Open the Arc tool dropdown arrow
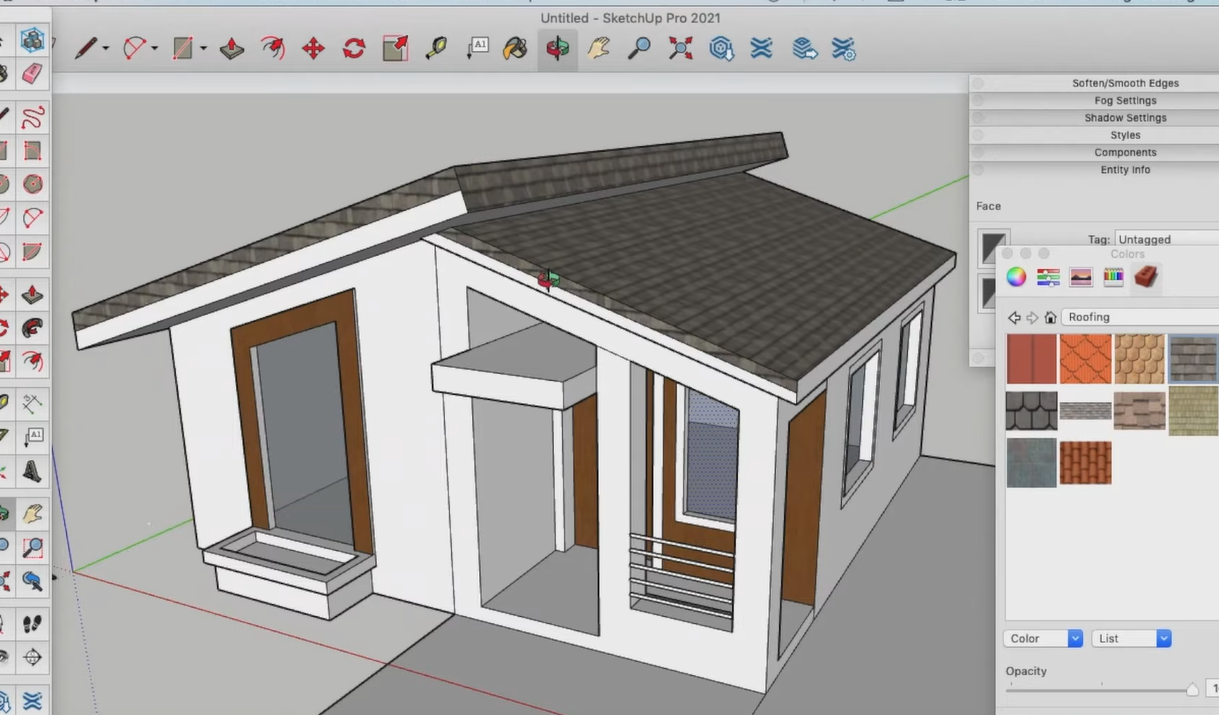Viewport: 1219px width, 715px height. tap(154, 49)
